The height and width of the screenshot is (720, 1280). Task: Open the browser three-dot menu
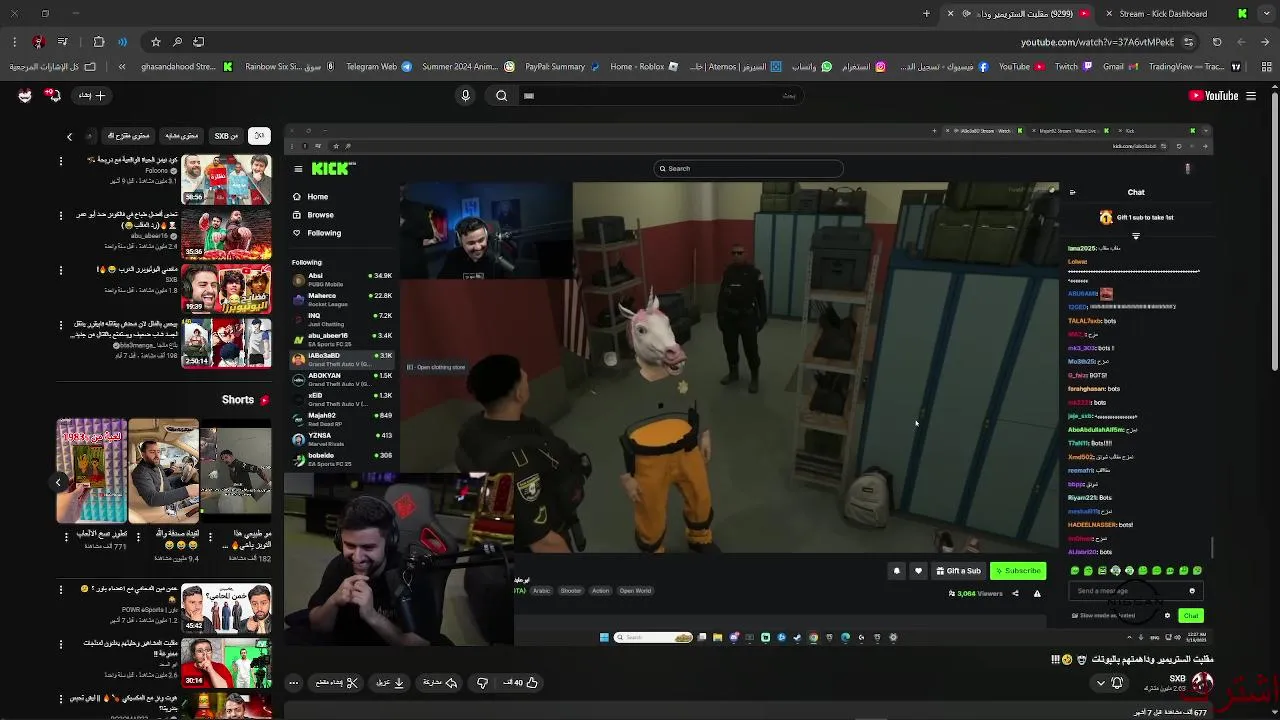(14, 42)
